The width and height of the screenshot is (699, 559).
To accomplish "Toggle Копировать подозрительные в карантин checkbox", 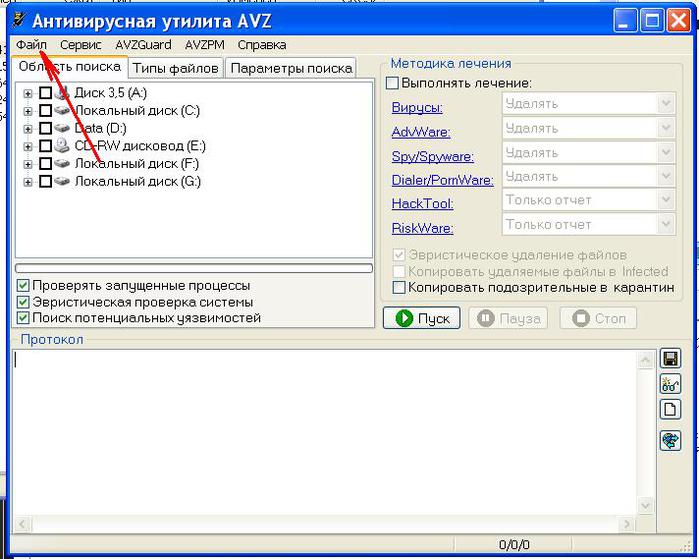I will pyautogui.click(x=400, y=287).
